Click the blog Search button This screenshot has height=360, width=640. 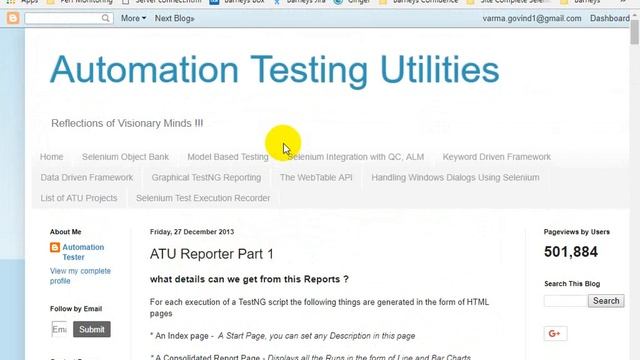point(606,301)
